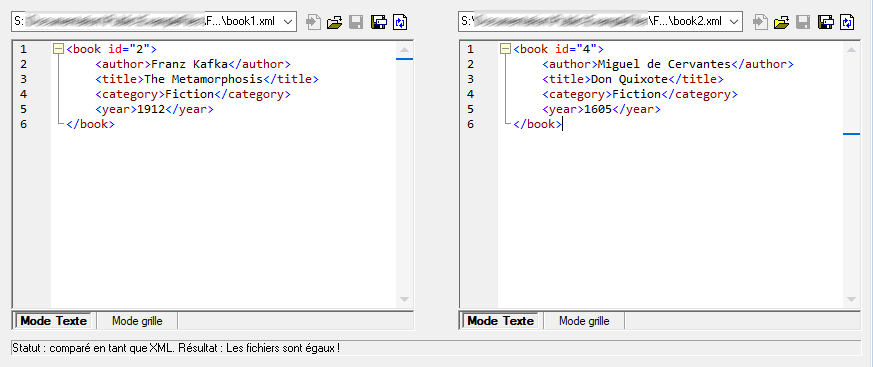Click the right pane's scroll up arrow
The width and height of the screenshot is (873, 367).
point(851,50)
